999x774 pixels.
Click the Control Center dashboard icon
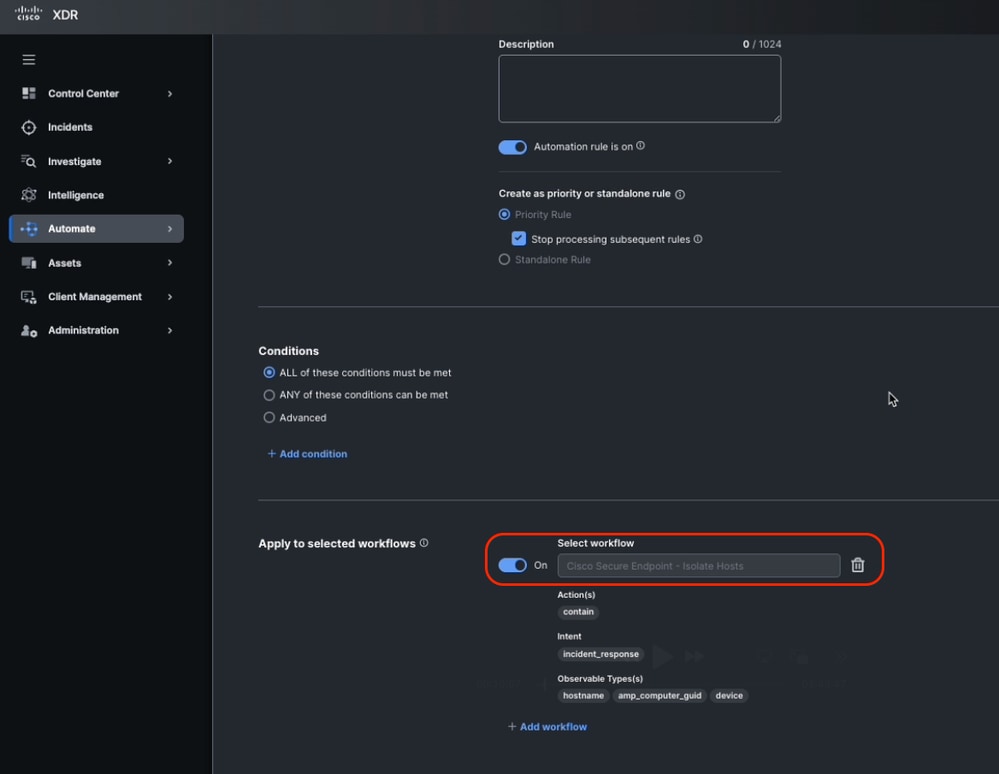pyautogui.click(x=29, y=94)
